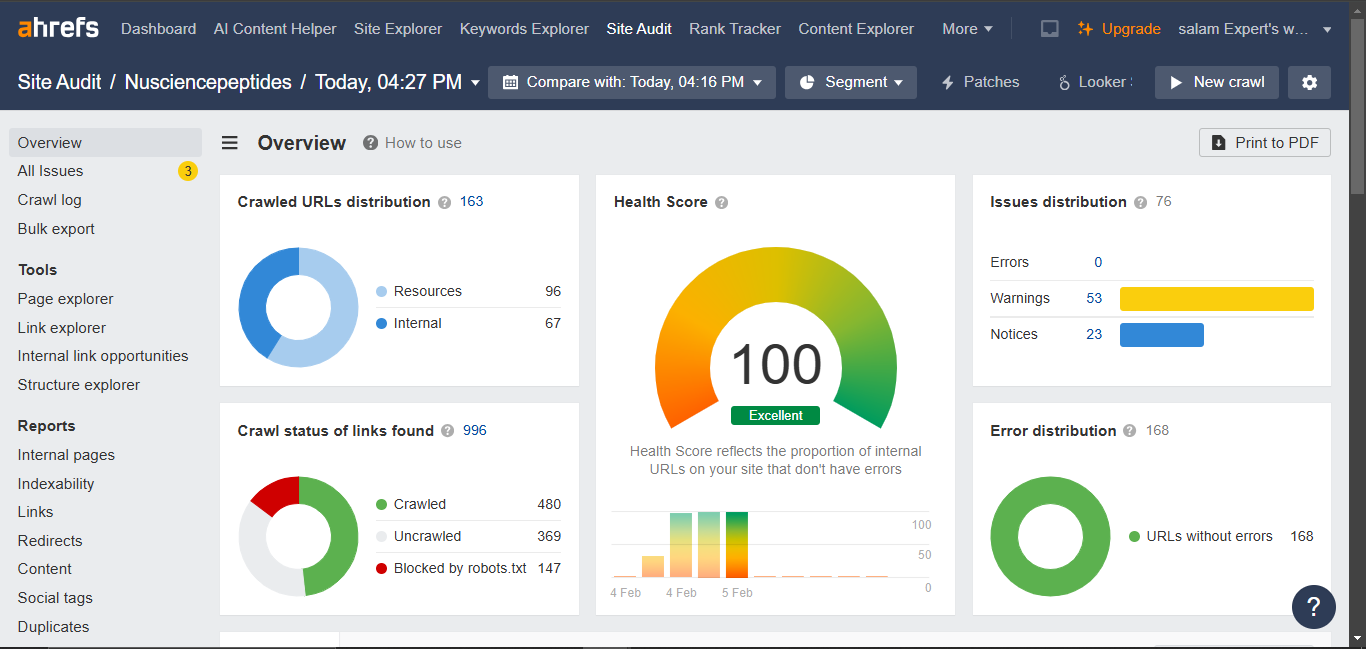Click help icon next to Issues distribution
Screen dimensions: 1366x649
click(x=1140, y=202)
